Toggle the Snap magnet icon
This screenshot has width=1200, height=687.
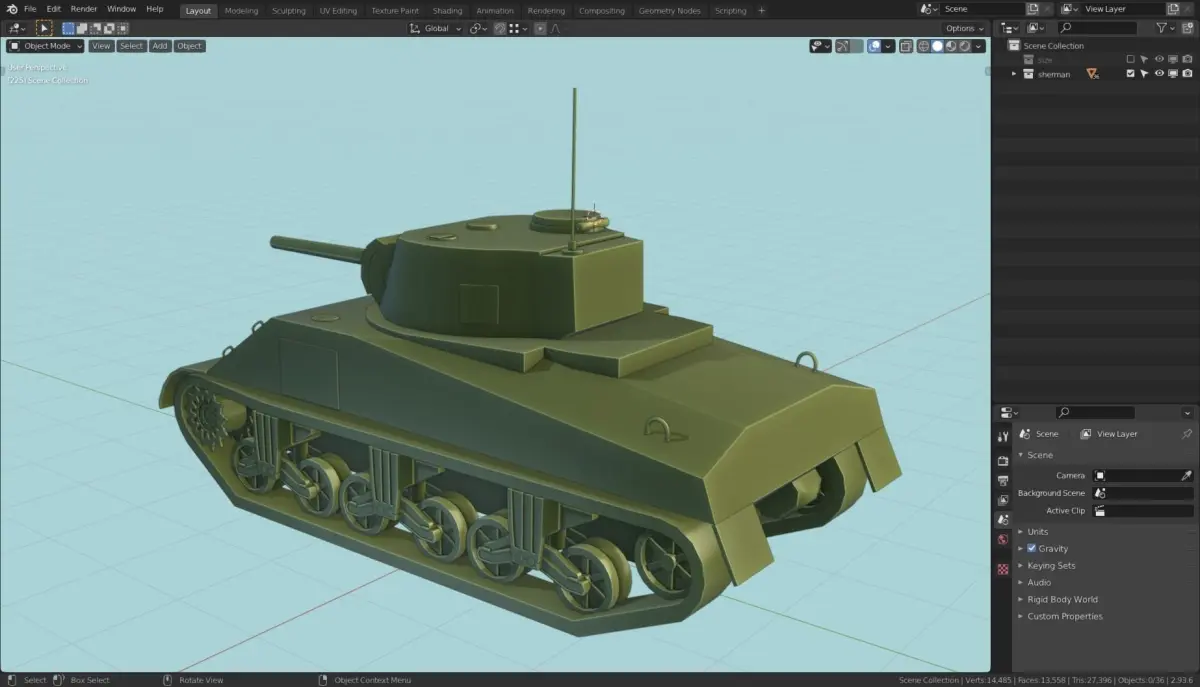click(500, 28)
